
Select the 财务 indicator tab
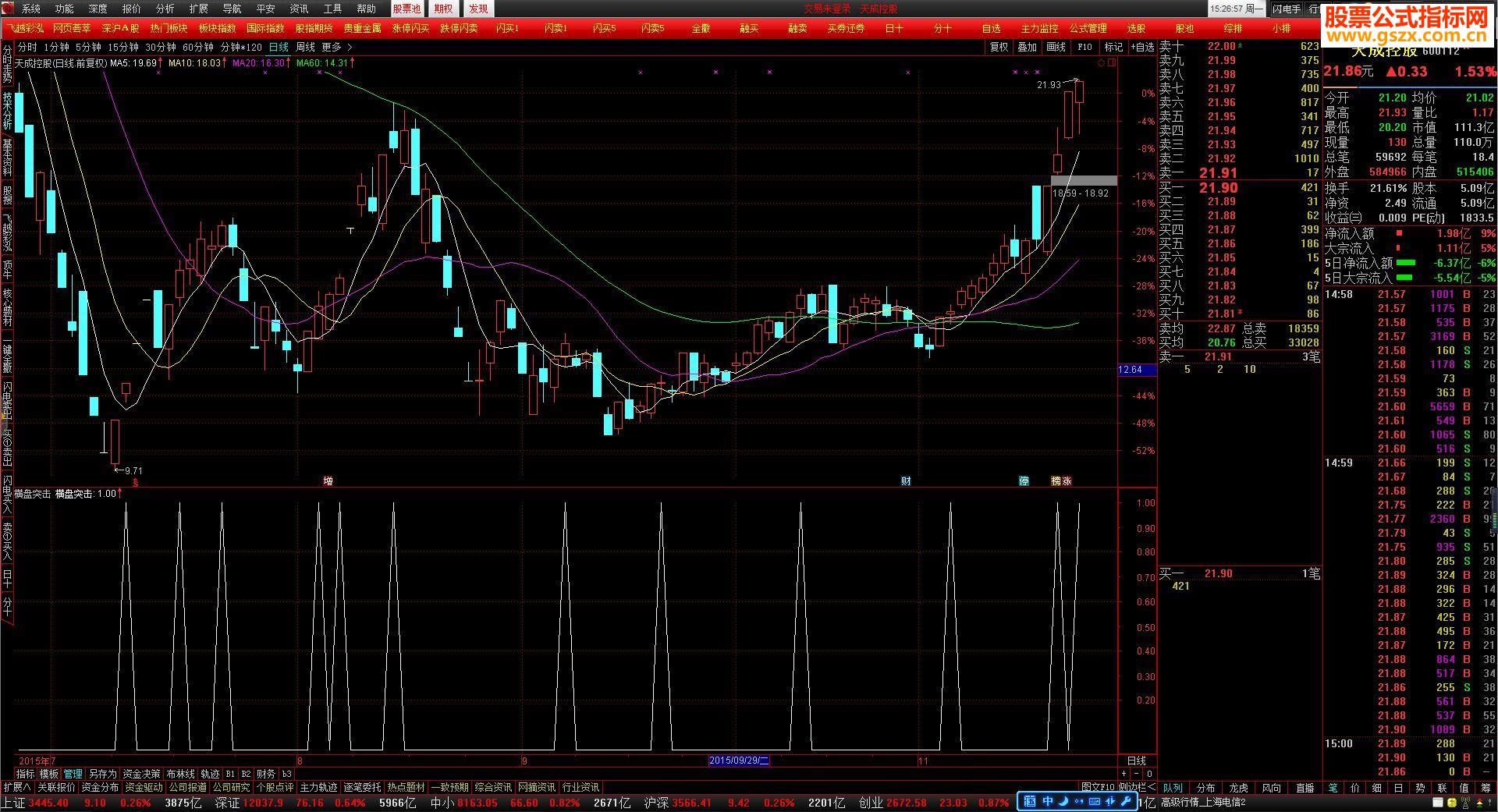(266, 774)
